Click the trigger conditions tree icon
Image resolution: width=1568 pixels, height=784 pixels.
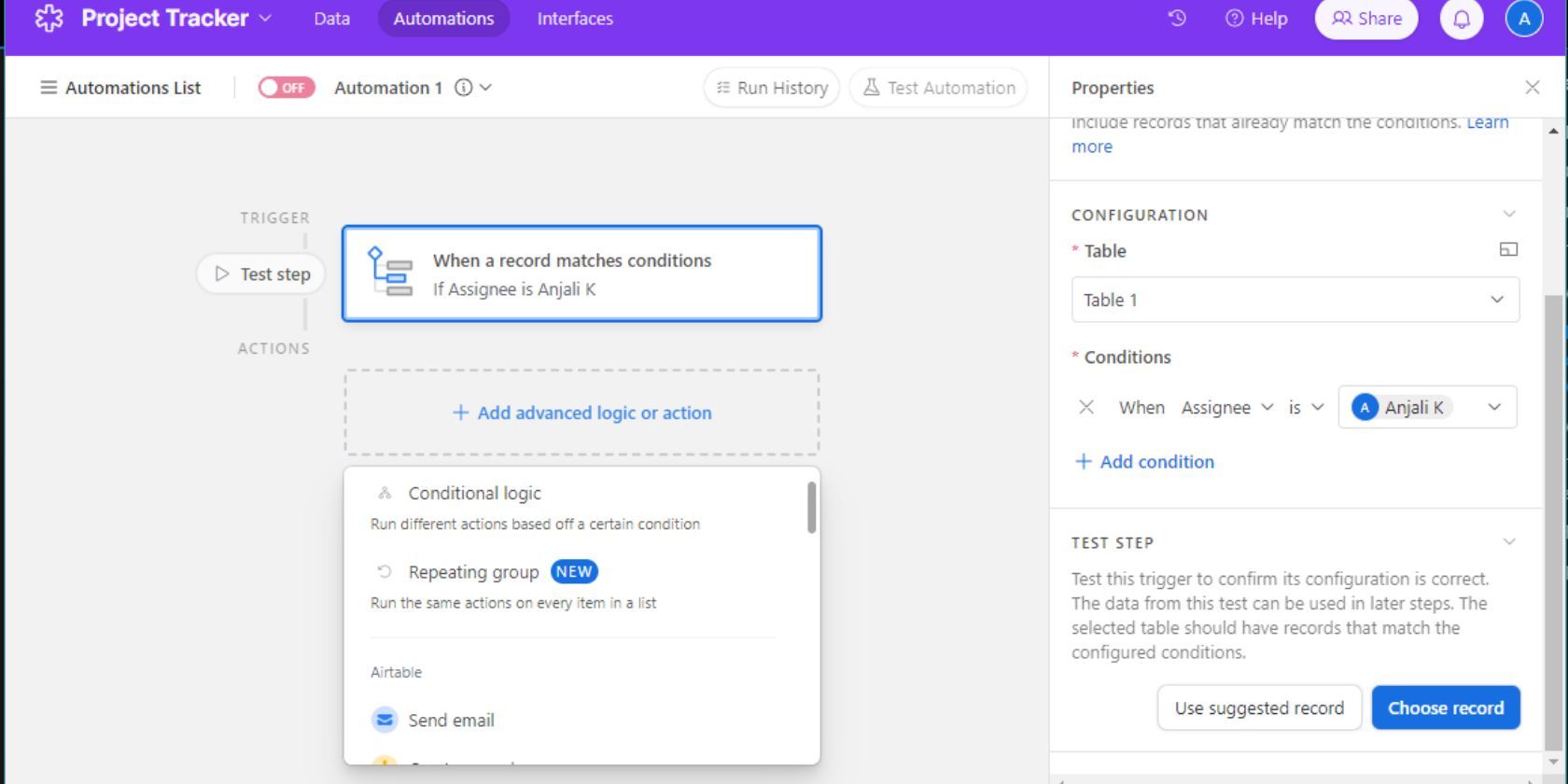click(x=389, y=272)
